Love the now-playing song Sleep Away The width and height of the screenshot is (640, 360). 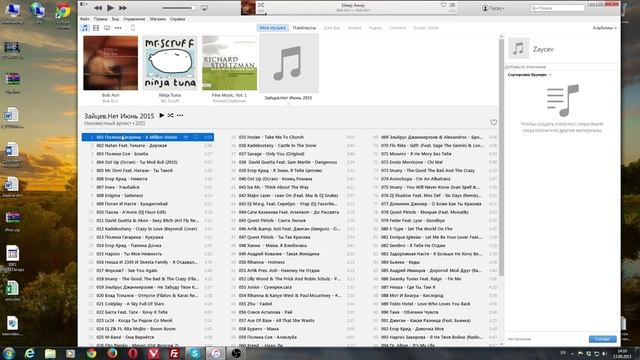tap(443, 5)
